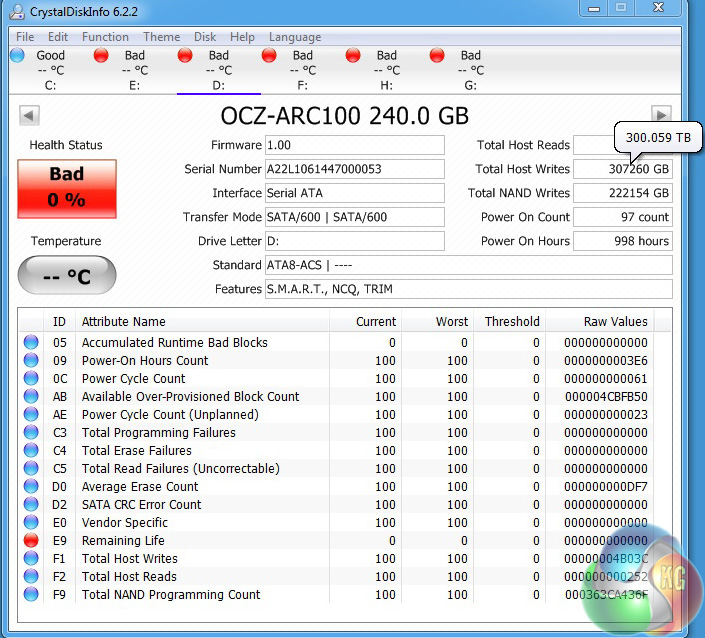The width and height of the screenshot is (705, 638).
Task: Select the Good status C: drive icon
Action: tap(17, 56)
